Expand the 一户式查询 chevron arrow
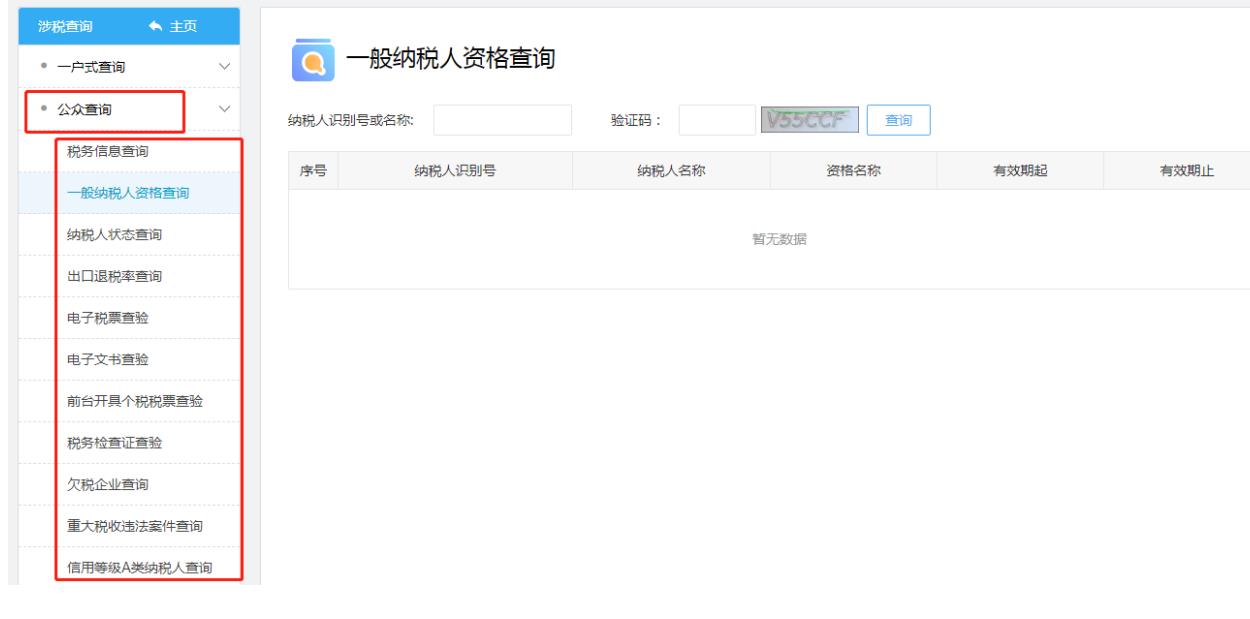This screenshot has height=619, width=1250. tap(223, 67)
